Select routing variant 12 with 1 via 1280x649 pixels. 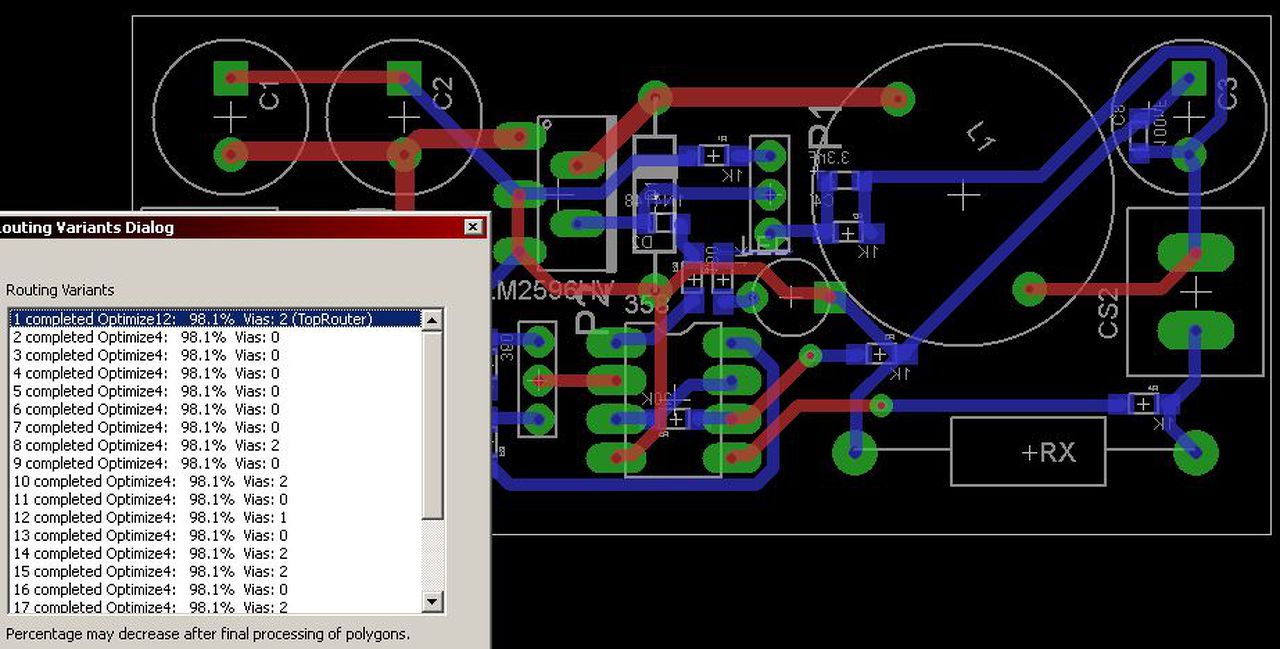(x=215, y=517)
